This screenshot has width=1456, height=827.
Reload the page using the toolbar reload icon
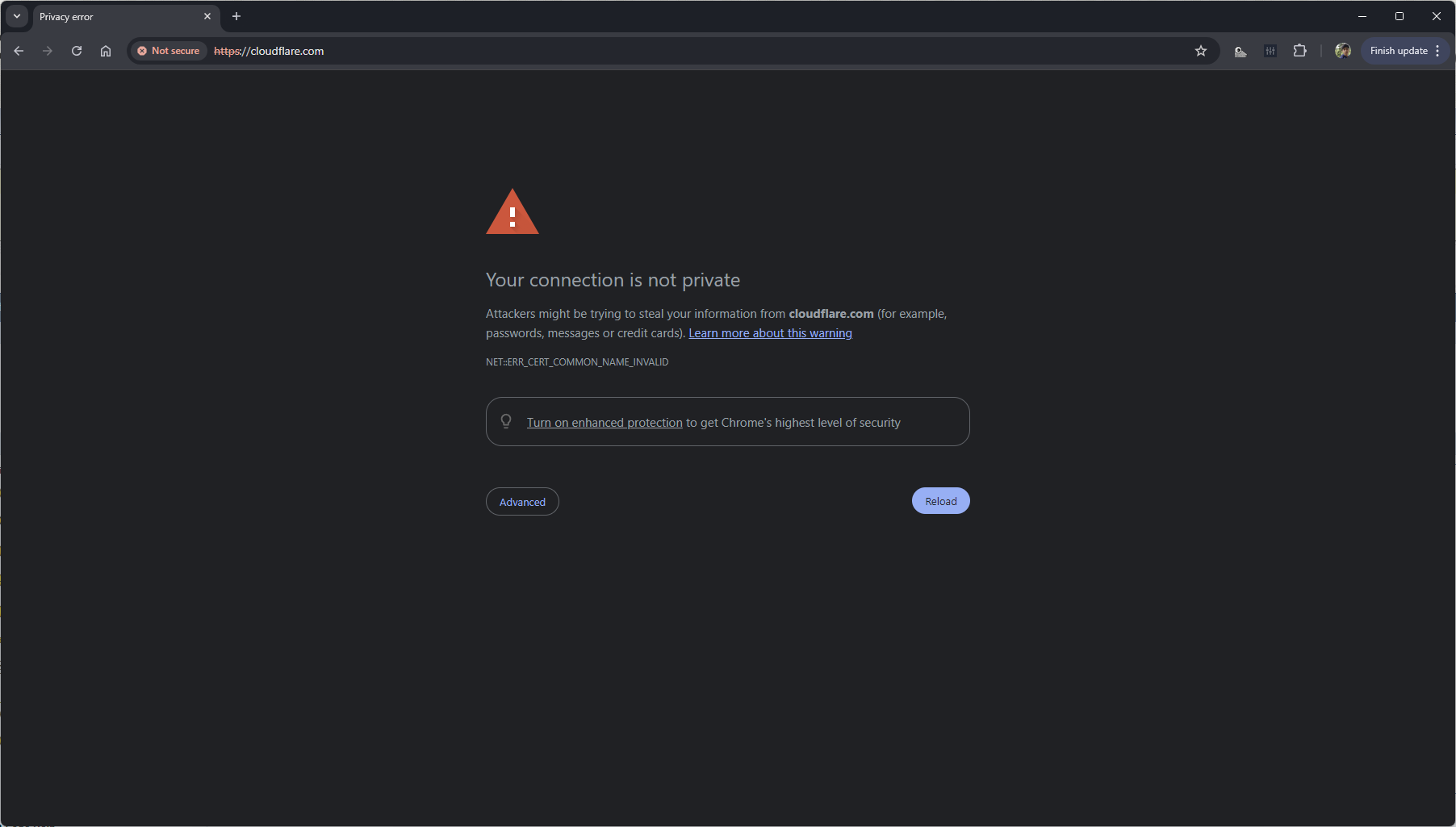77,51
